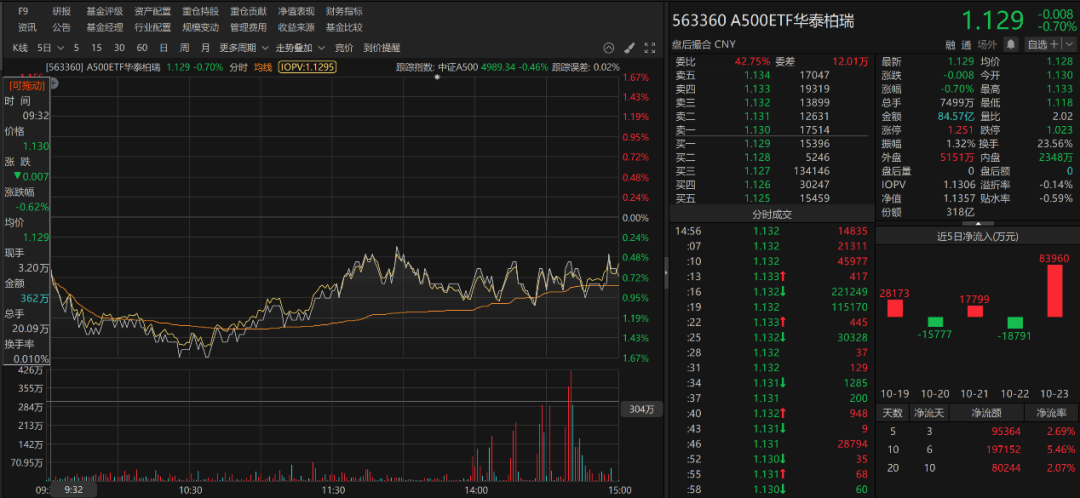Open the 公告 announcements tab
Viewport: 1080px width, 498px height.
coord(61,28)
